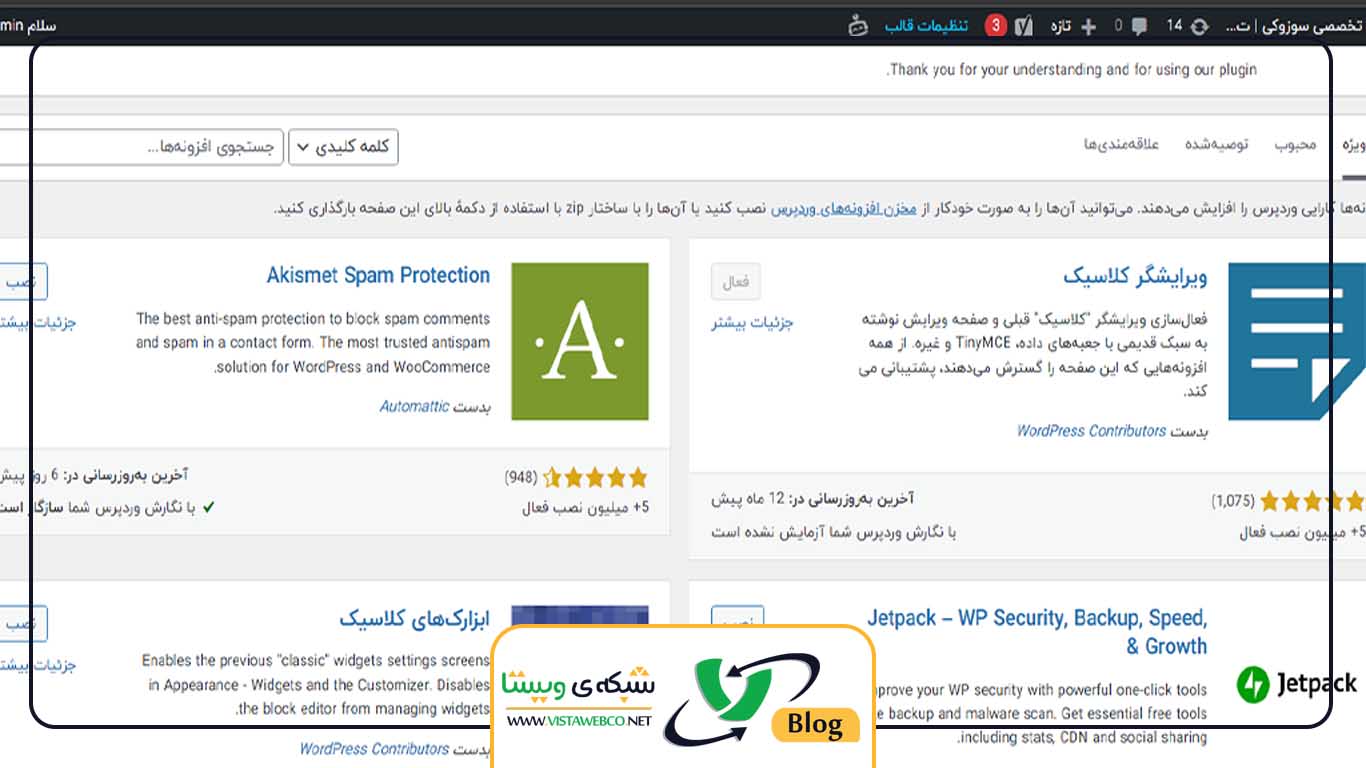
Task: Open جزئیات بیشتر for Classic Editor plugin
Action: pos(752,323)
